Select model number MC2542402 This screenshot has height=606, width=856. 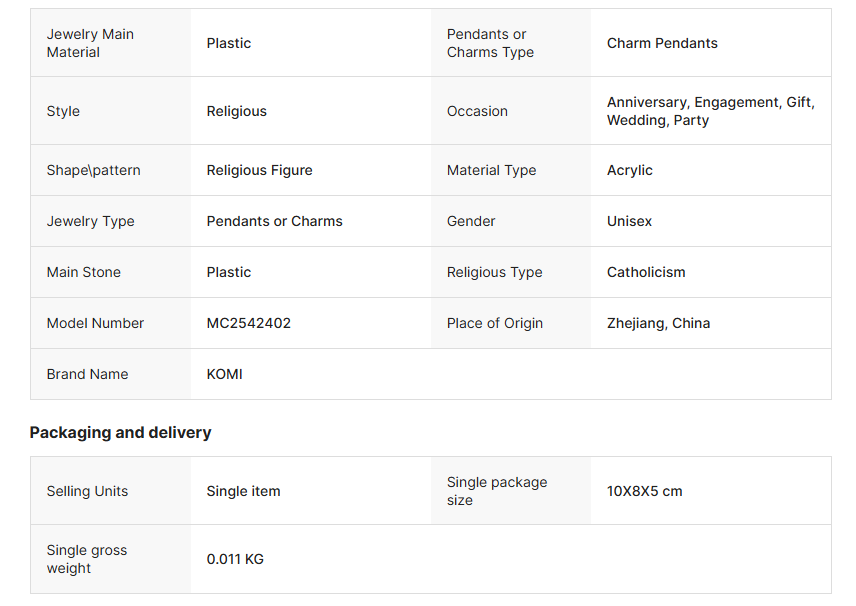248,323
